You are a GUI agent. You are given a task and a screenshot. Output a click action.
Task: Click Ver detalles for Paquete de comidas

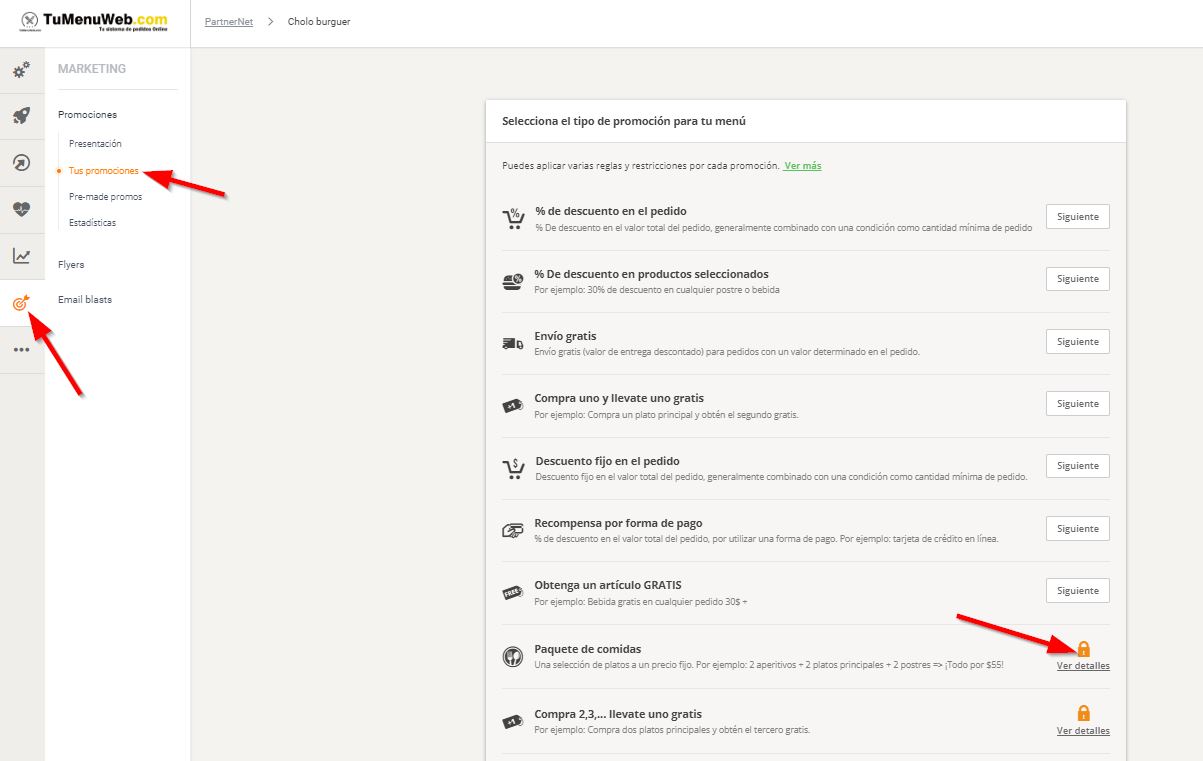click(x=1083, y=666)
